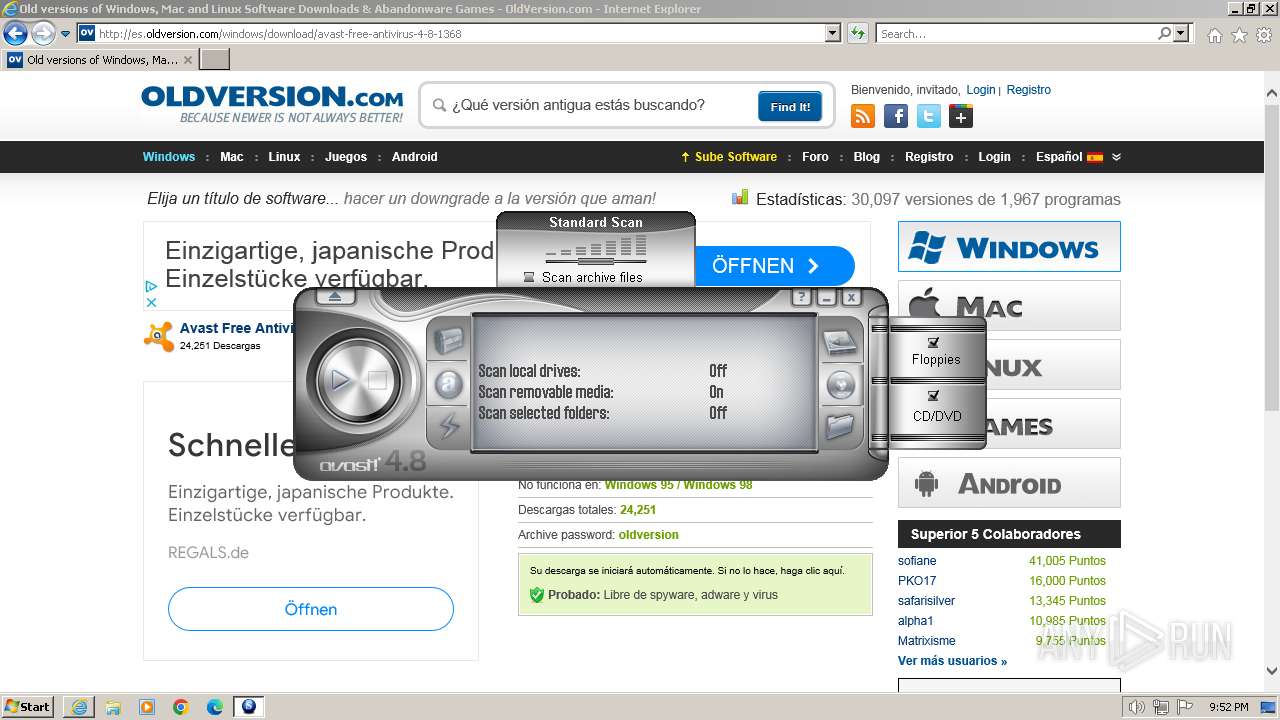Open the avast menu via eject button
The width and height of the screenshot is (1280, 720).
point(335,297)
